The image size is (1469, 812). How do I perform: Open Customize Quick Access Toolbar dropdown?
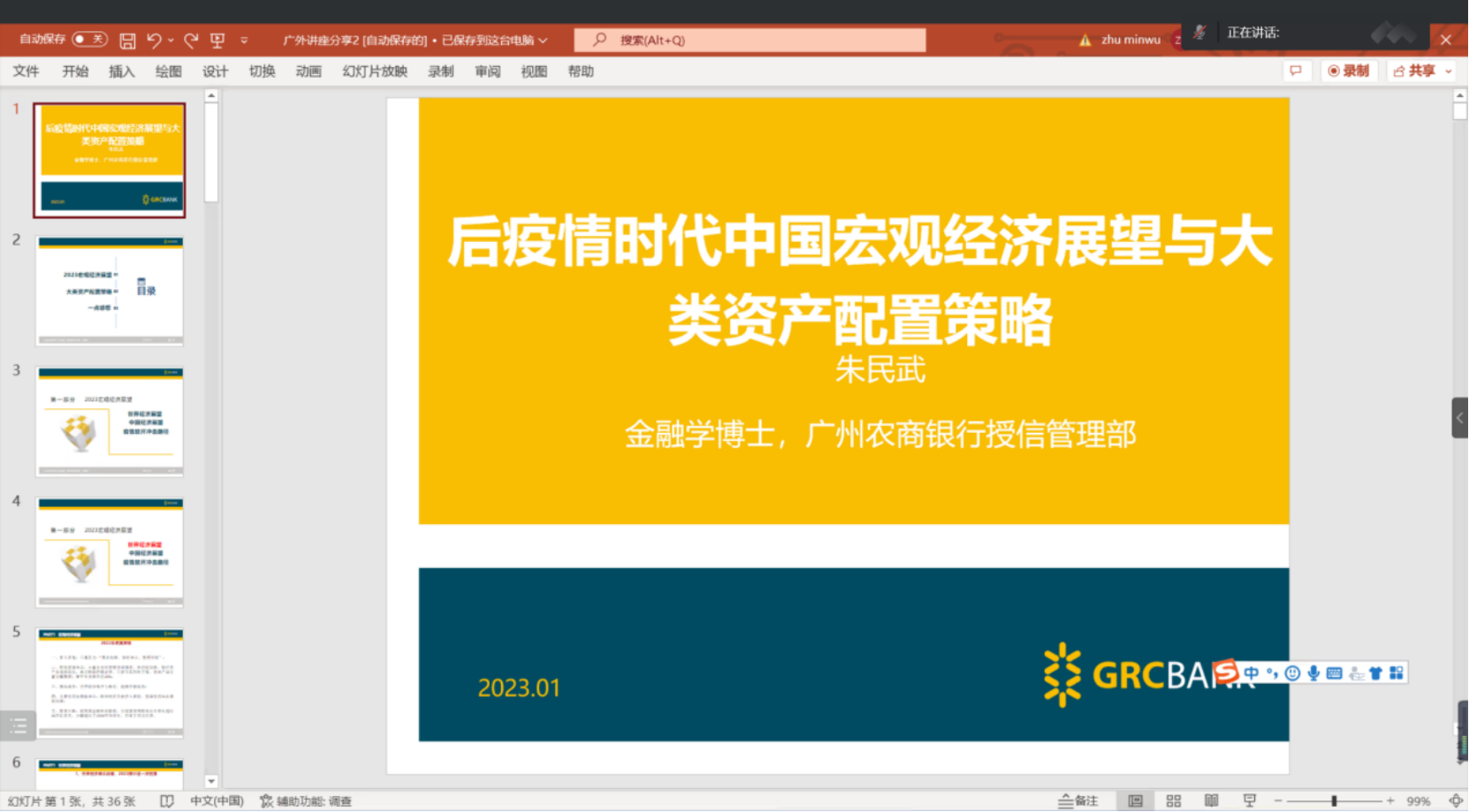pyautogui.click(x=244, y=41)
